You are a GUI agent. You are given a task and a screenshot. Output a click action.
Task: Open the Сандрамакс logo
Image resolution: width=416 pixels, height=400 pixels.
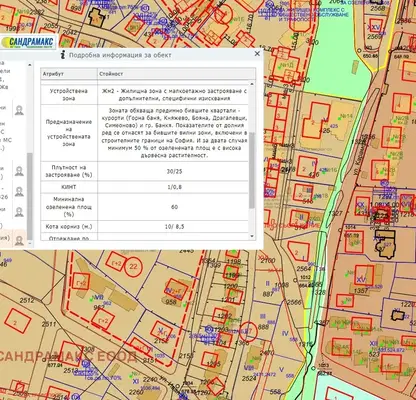point(28,42)
